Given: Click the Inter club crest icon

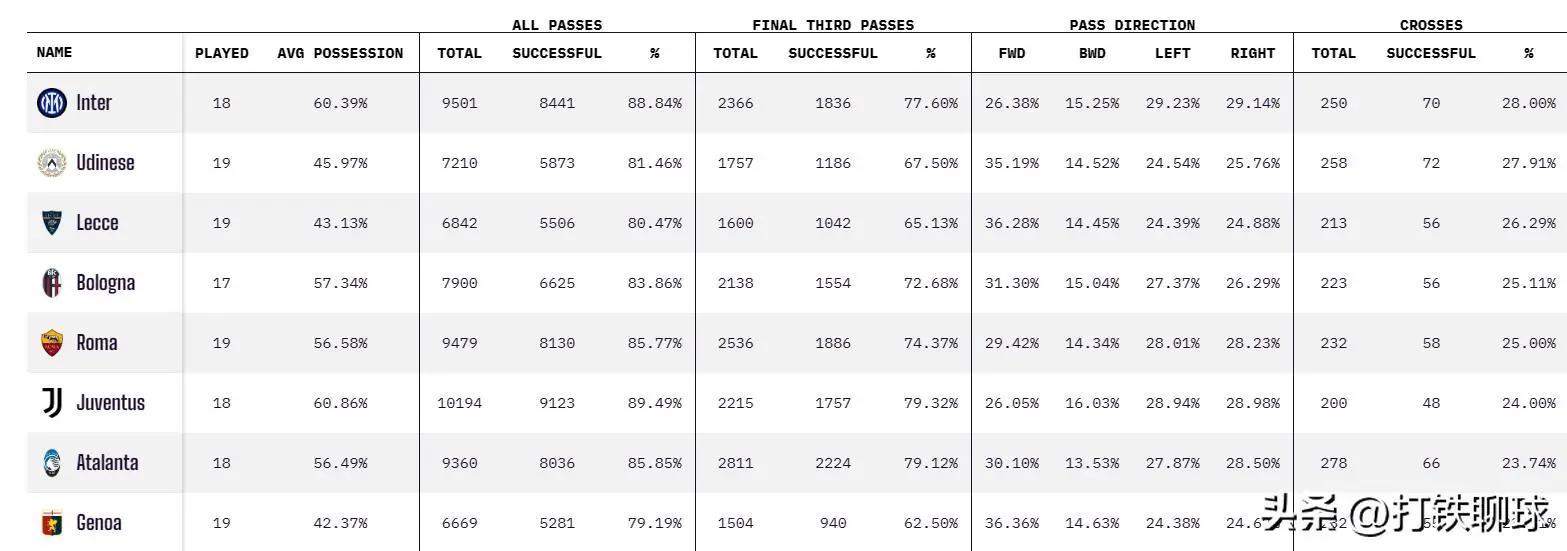Looking at the screenshot, I should point(52,103).
